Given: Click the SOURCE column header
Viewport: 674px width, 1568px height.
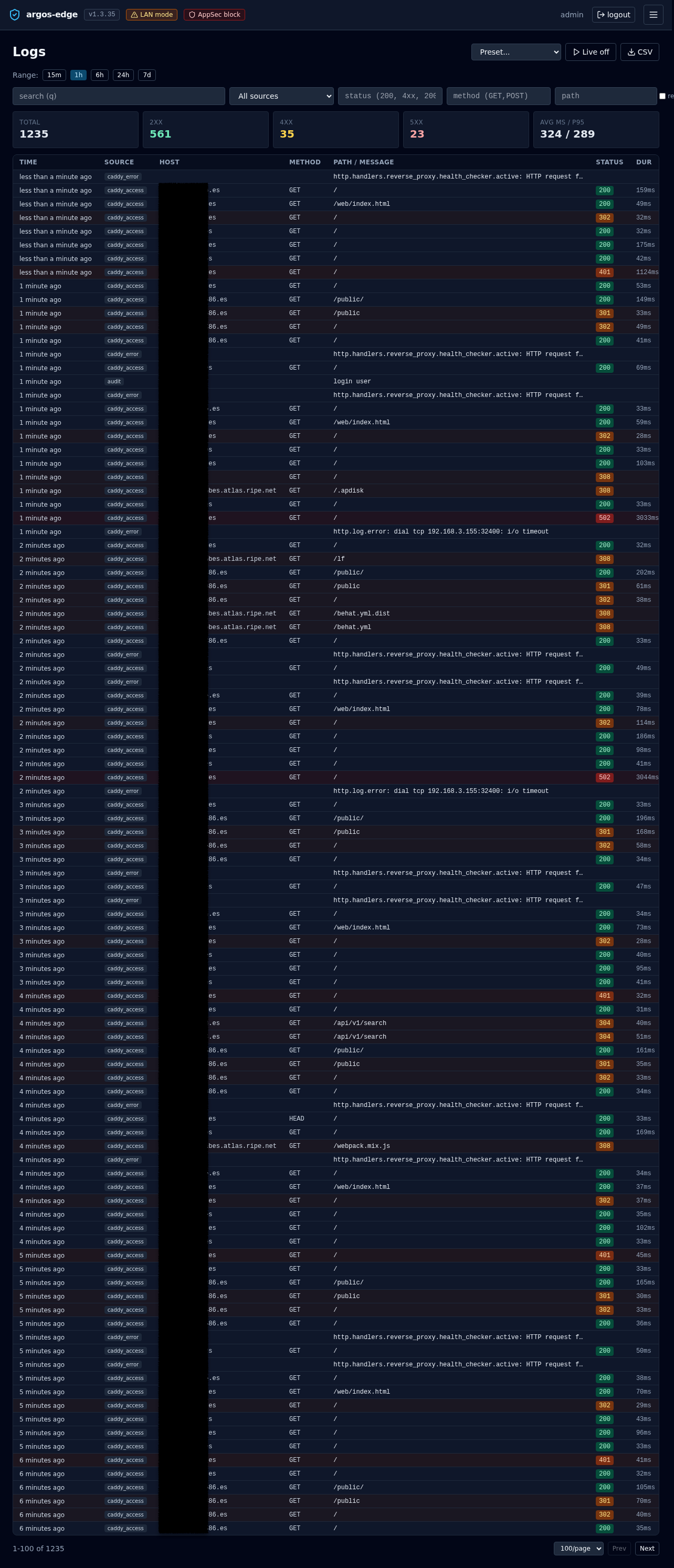Looking at the screenshot, I should [x=119, y=162].
